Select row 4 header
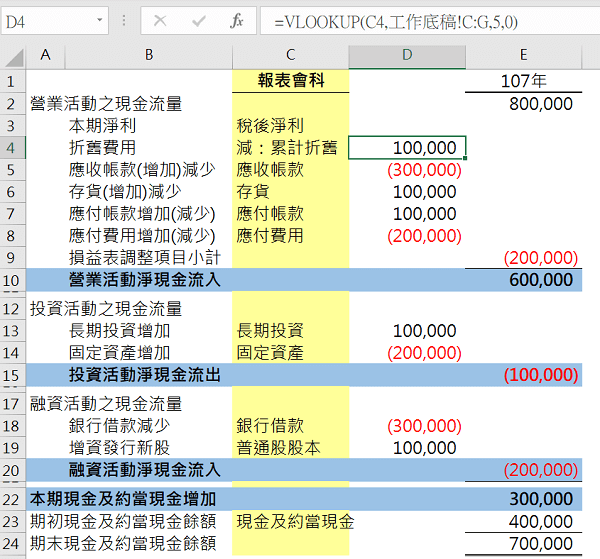600x559 pixels. (11, 148)
